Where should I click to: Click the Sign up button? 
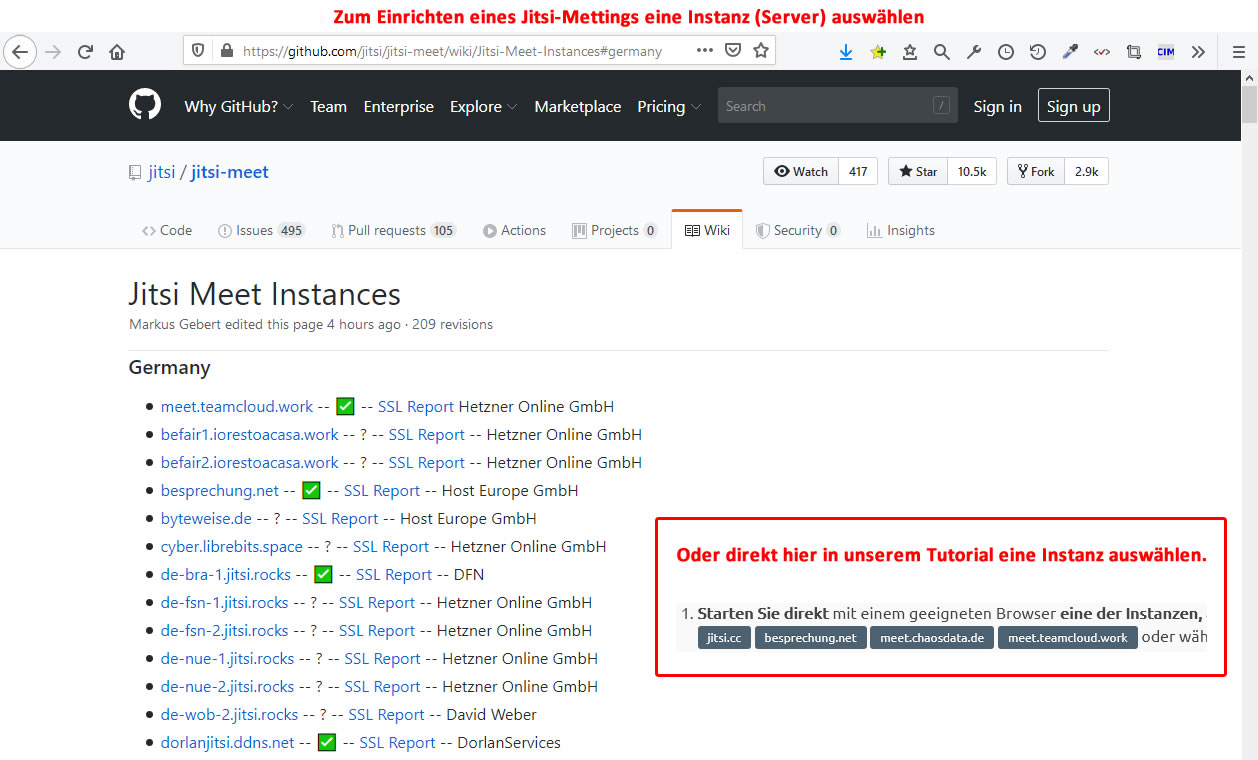tap(1074, 106)
